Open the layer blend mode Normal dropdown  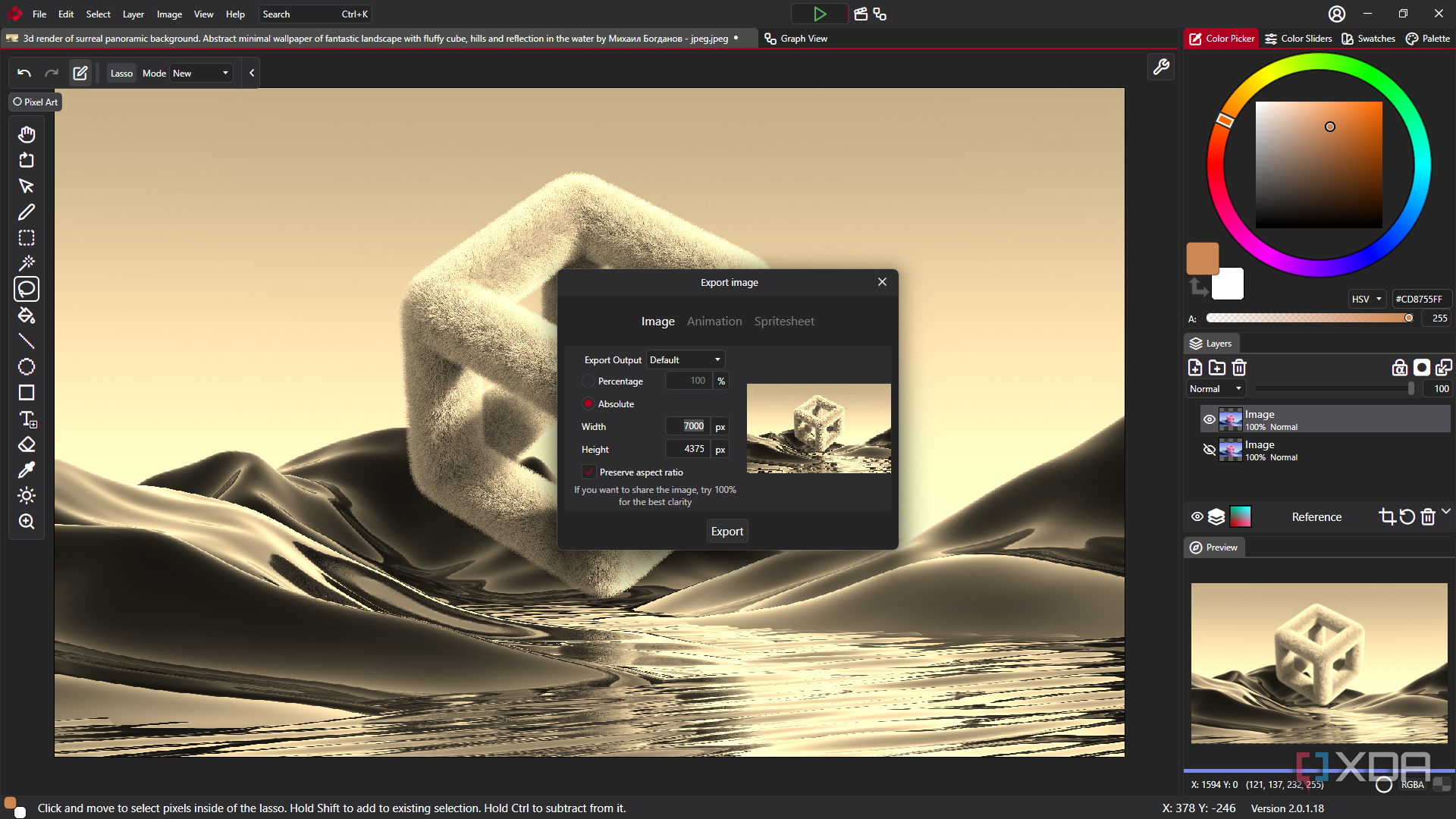click(x=1216, y=388)
